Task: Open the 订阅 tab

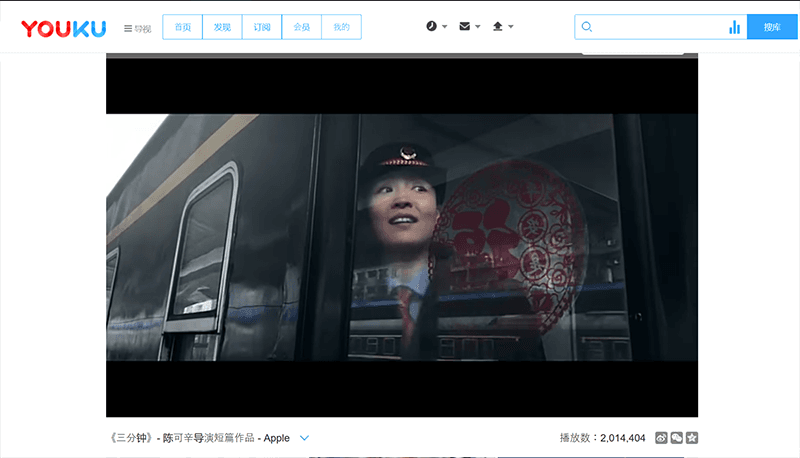Action: click(x=262, y=27)
